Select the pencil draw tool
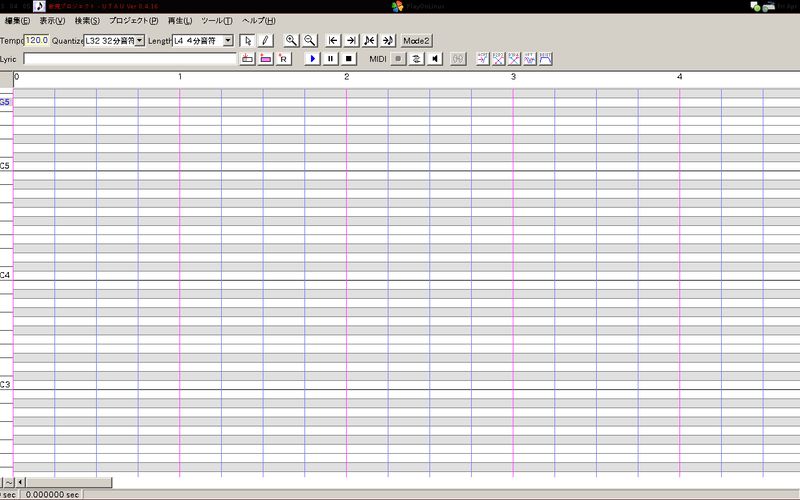800x500 pixels. point(265,41)
